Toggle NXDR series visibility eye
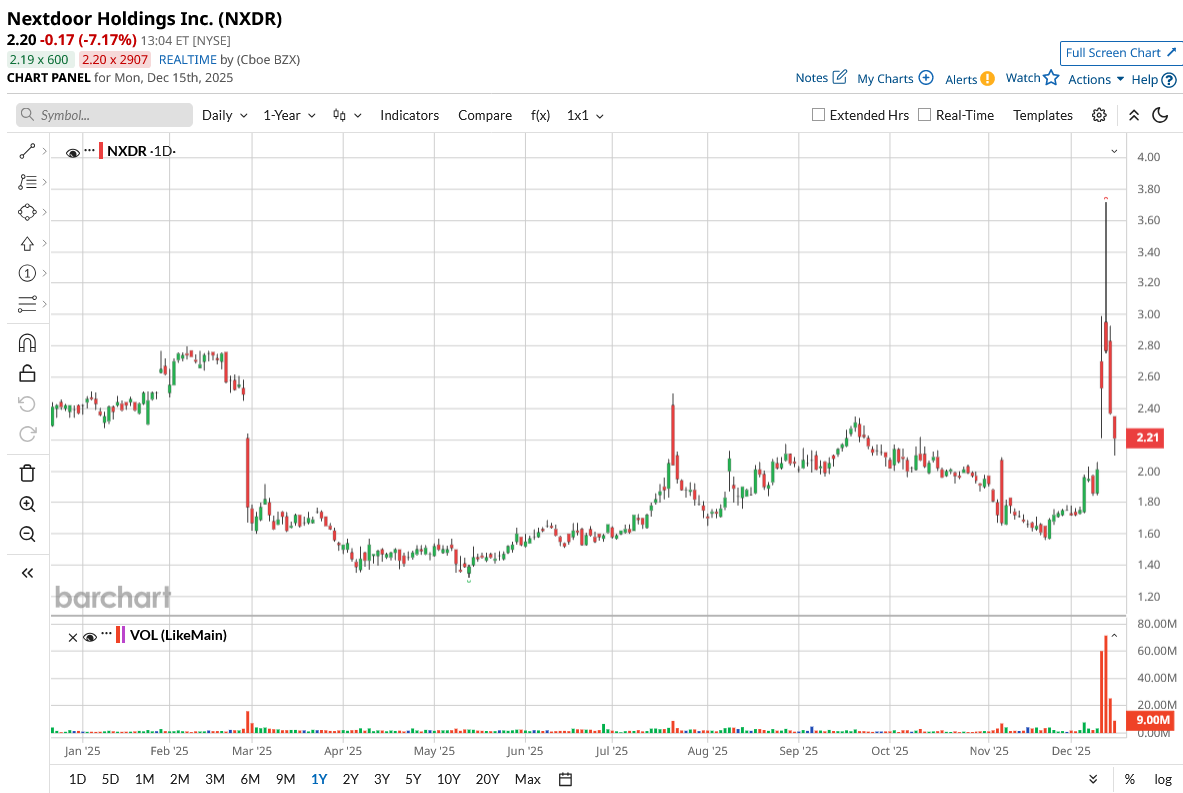 pos(73,152)
